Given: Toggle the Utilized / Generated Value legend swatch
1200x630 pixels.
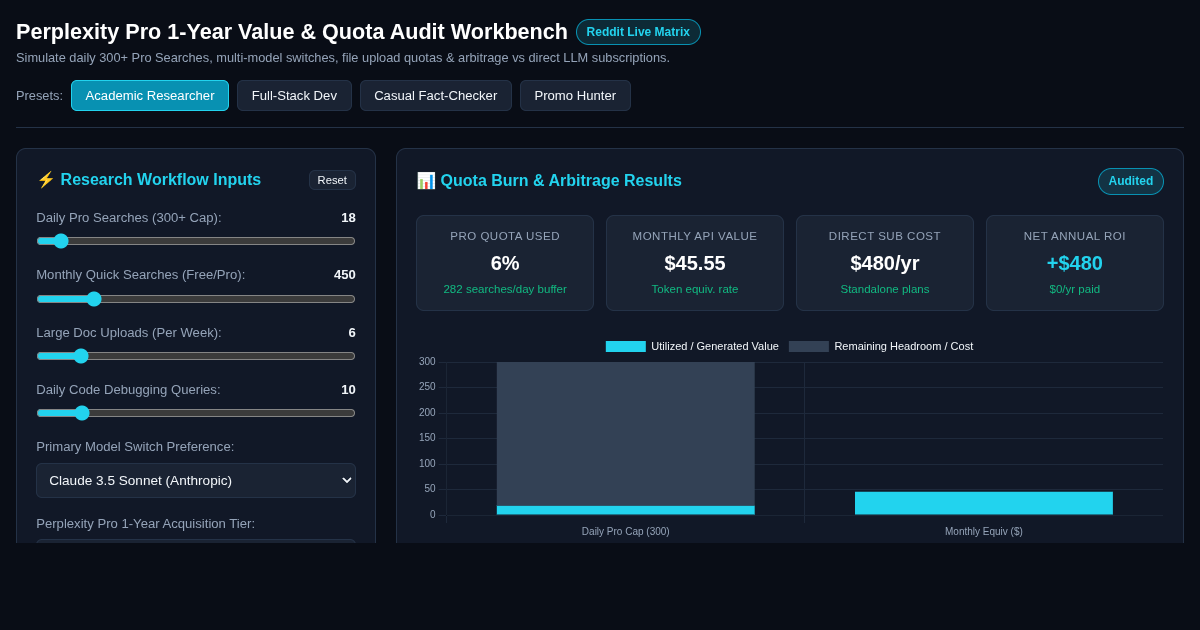Looking at the screenshot, I should 625,346.
